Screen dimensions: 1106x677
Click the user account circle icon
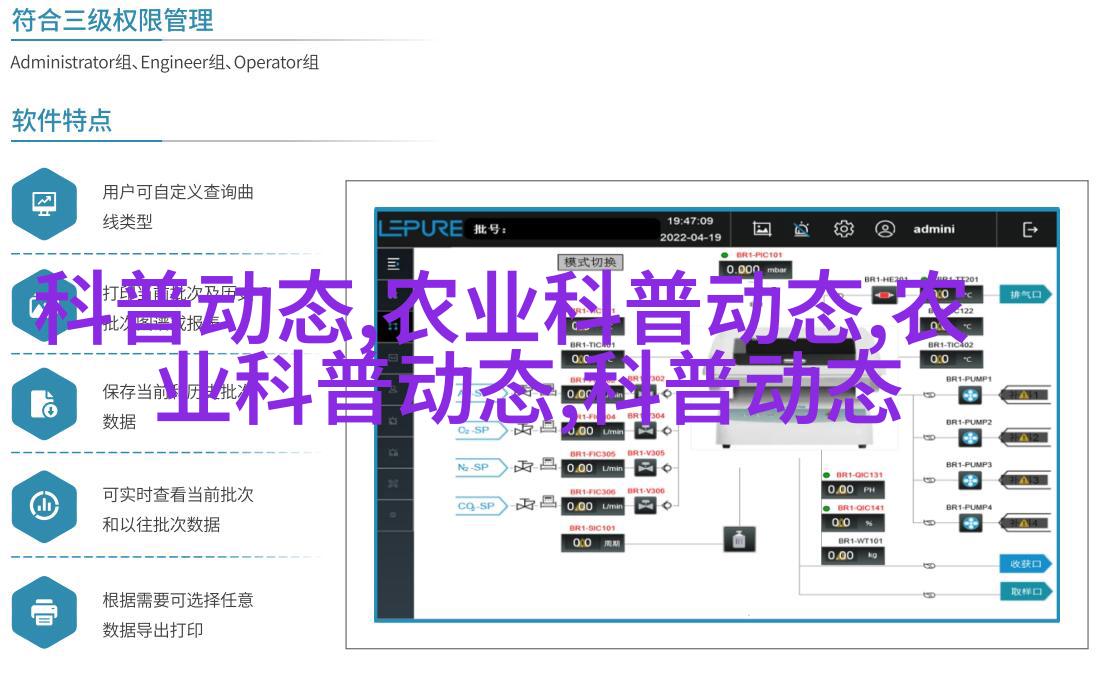(885, 229)
